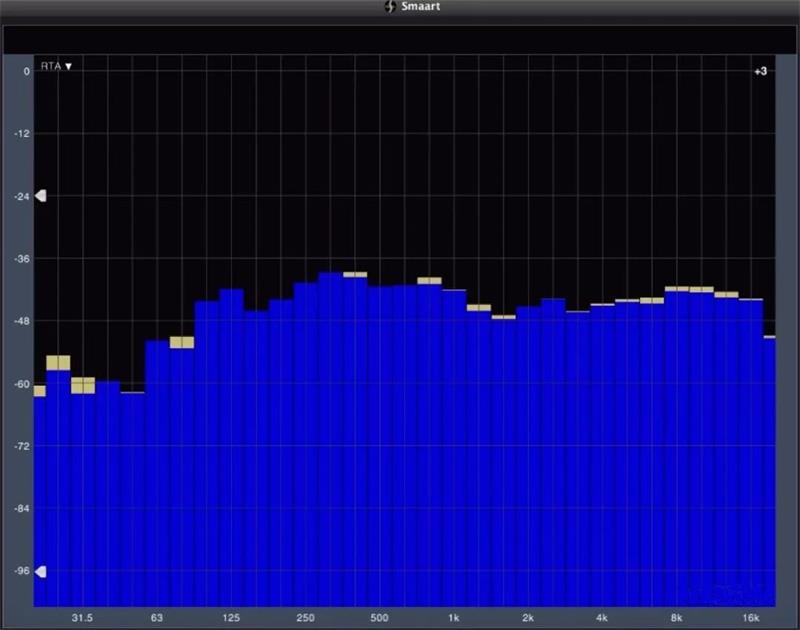The height and width of the screenshot is (630, 800).
Task: Click the +3 indicator in top right corner
Action: 760,71
